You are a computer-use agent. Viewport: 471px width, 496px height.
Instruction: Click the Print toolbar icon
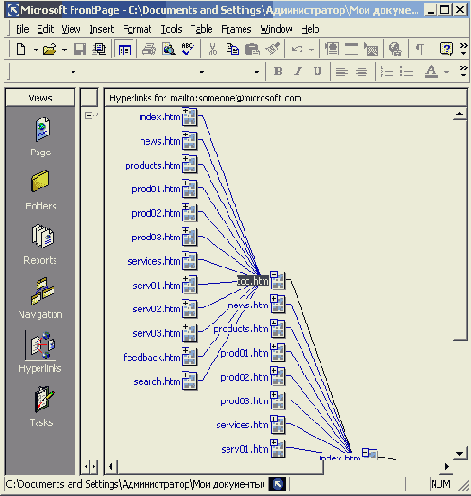coord(149,50)
